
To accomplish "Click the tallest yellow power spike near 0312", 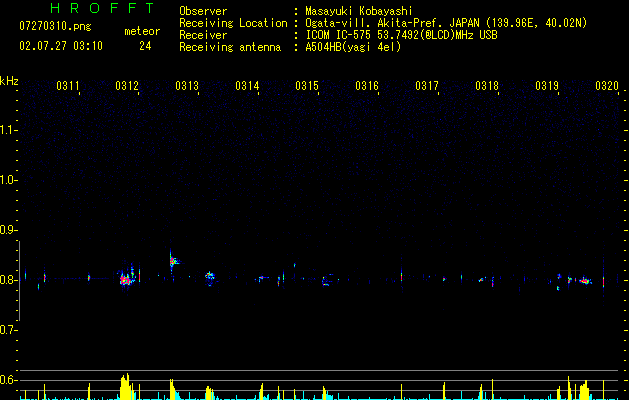I will tap(128, 386).
